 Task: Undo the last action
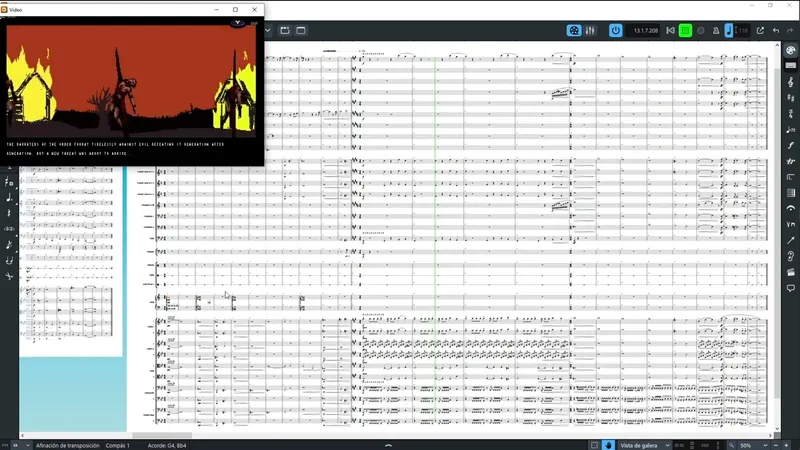[776, 31]
